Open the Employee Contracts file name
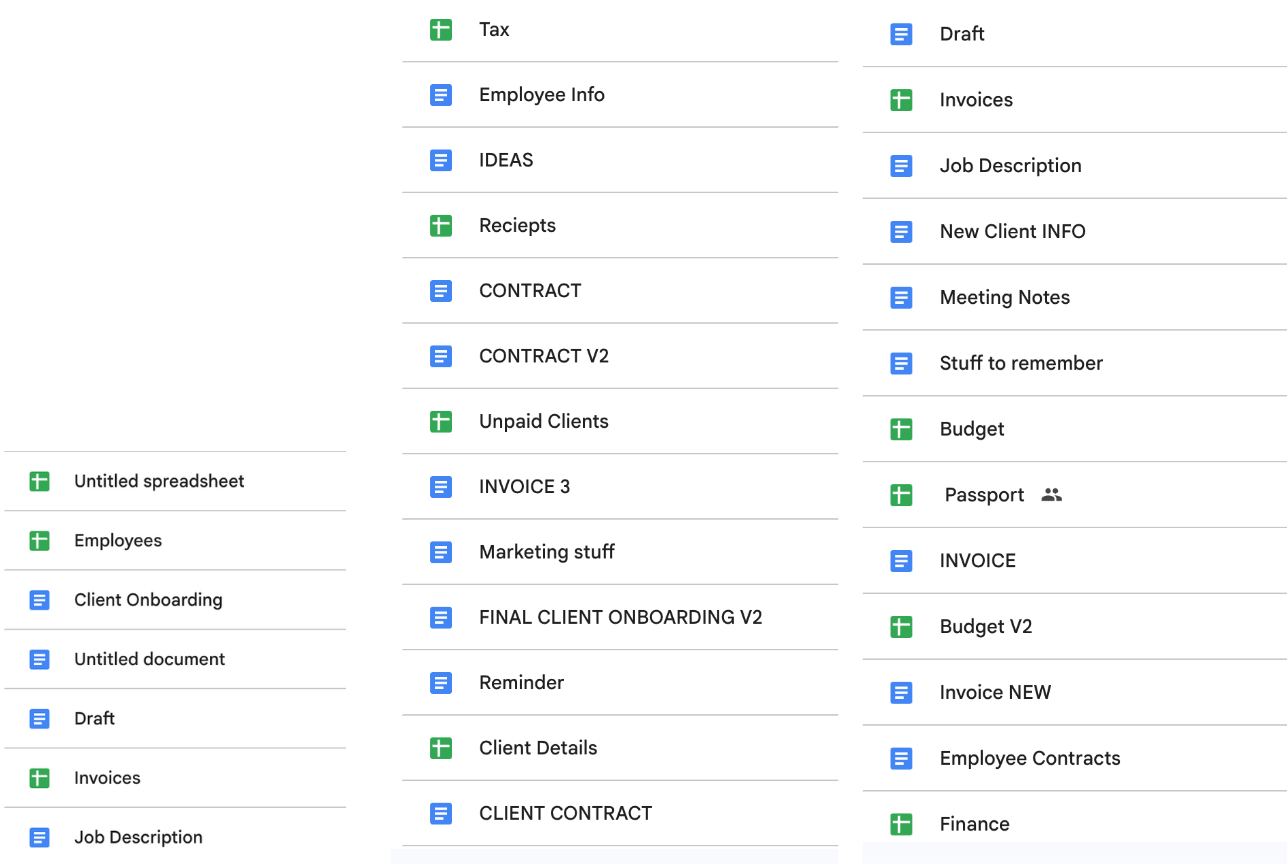Viewport: 1288px width, 864px height. tap(1030, 758)
